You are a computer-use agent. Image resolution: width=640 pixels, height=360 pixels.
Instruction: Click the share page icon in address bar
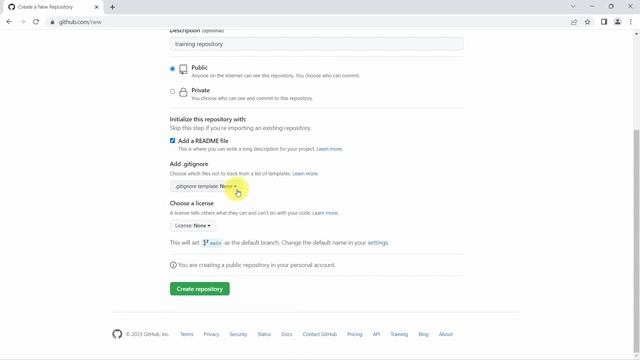[x=574, y=22]
